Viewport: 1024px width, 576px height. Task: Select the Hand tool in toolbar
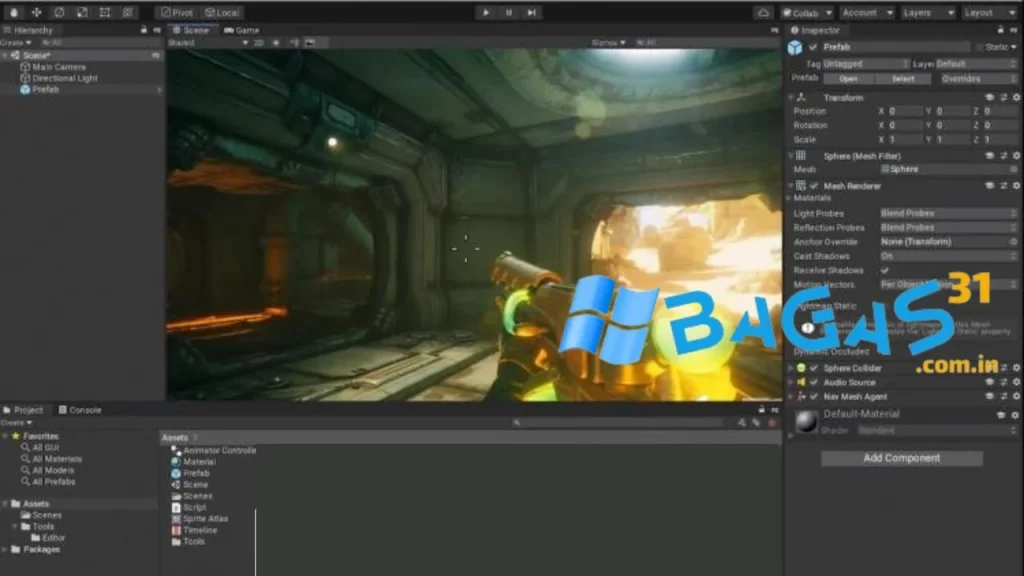[14, 12]
